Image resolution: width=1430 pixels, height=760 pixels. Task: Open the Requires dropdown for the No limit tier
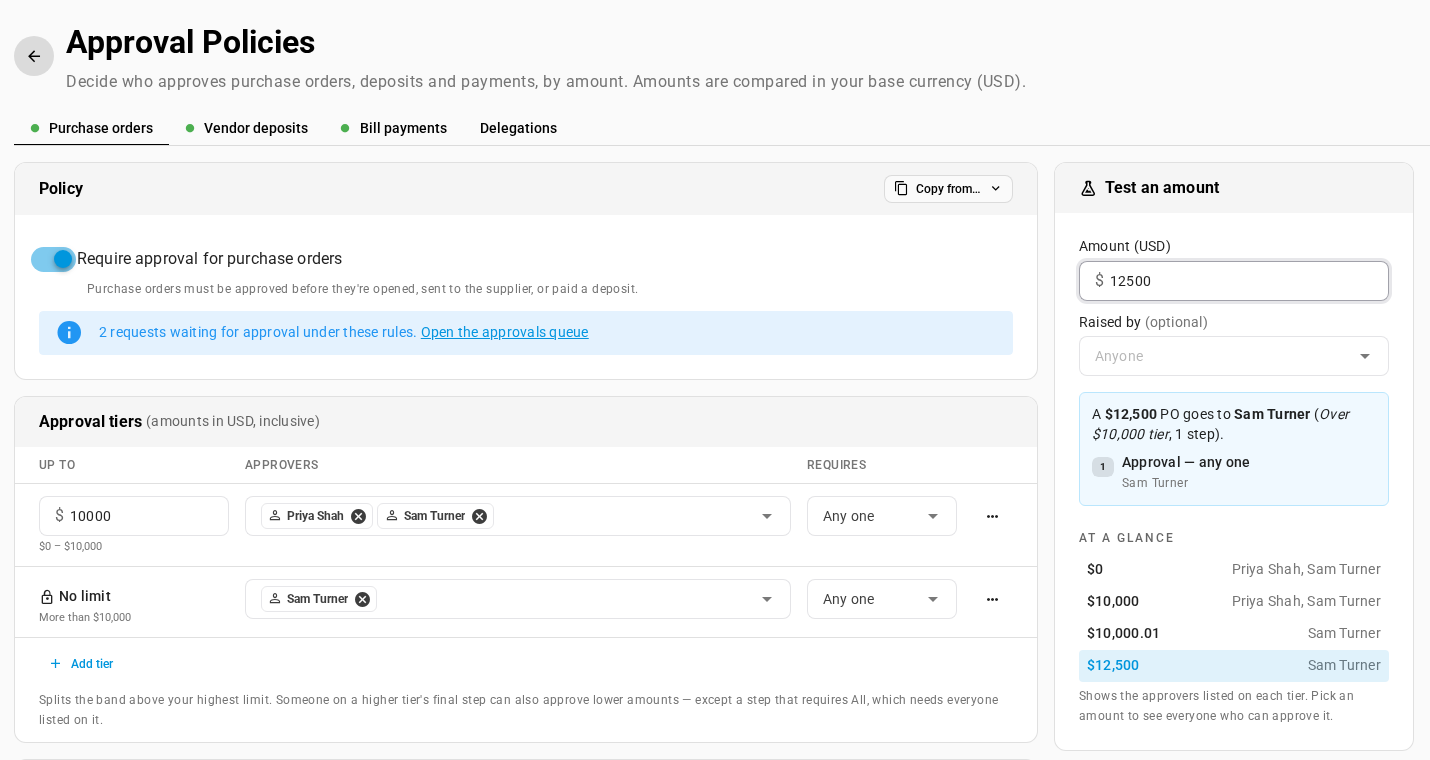click(882, 599)
